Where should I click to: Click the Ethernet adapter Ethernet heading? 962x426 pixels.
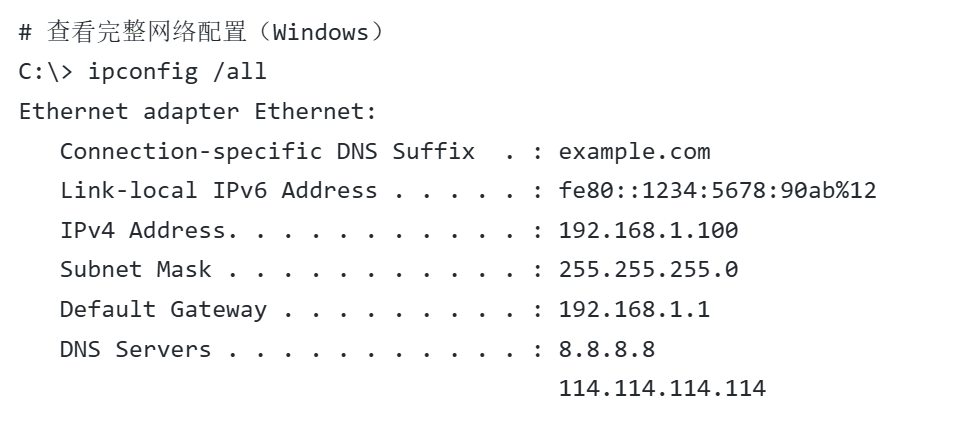[x=197, y=111]
